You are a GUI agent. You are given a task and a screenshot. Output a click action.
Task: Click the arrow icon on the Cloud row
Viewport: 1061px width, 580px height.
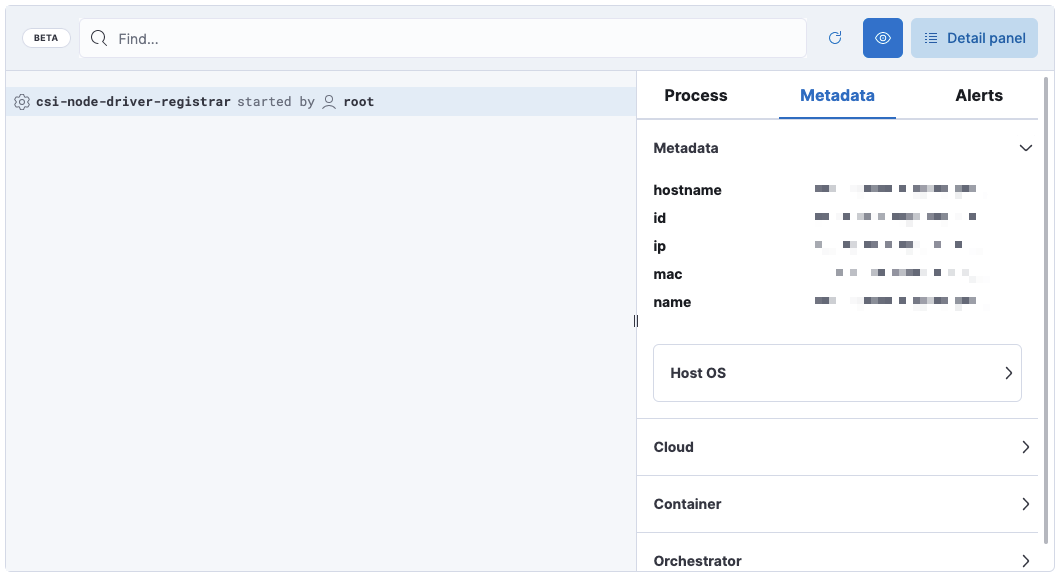pos(1025,447)
